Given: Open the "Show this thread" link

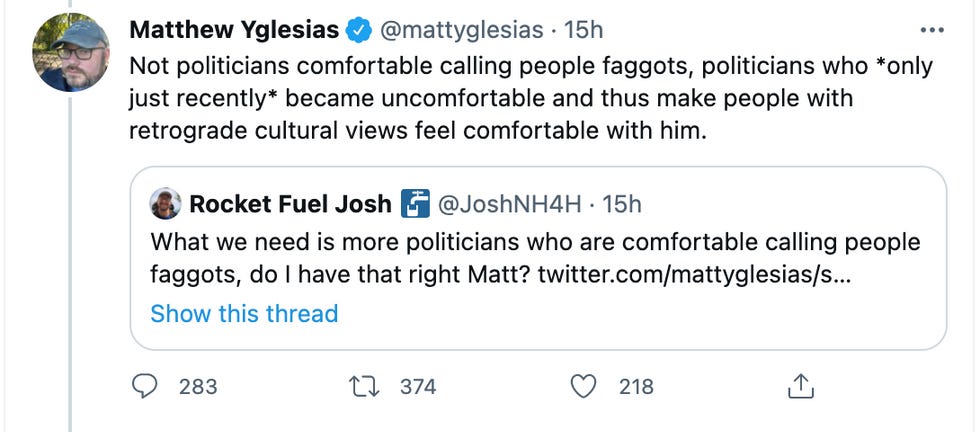Looking at the screenshot, I should 244,313.
